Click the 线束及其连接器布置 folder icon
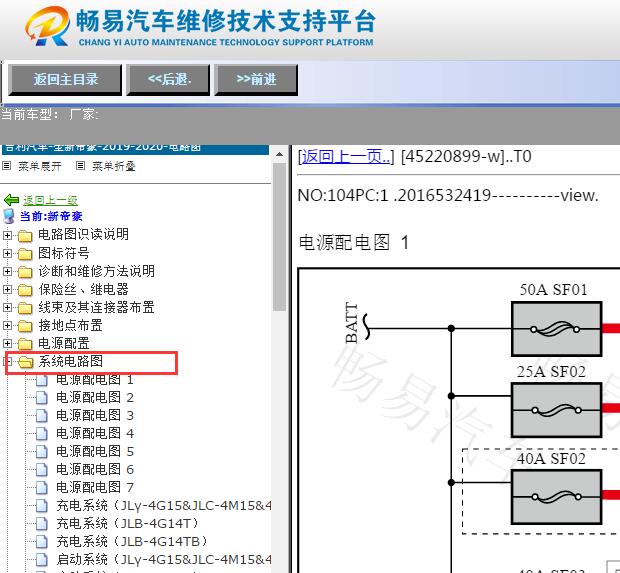This screenshot has height=573, width=620. (25, 308)
